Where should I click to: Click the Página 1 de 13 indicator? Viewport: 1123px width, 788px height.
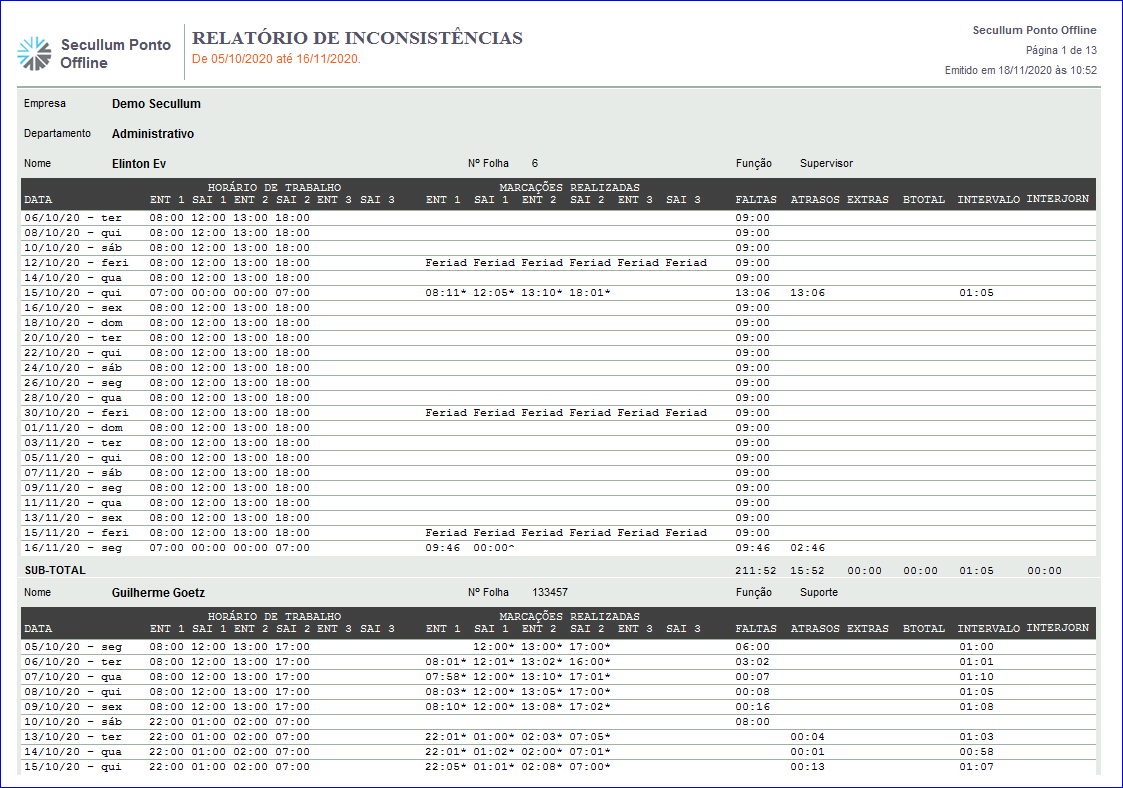tap(1061, 50)
